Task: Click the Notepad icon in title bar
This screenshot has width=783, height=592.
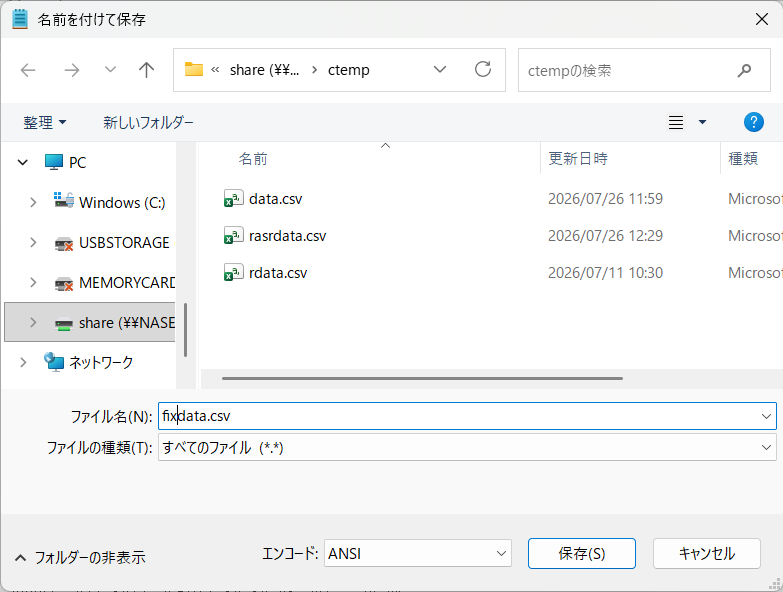Action: click(20, 19)
